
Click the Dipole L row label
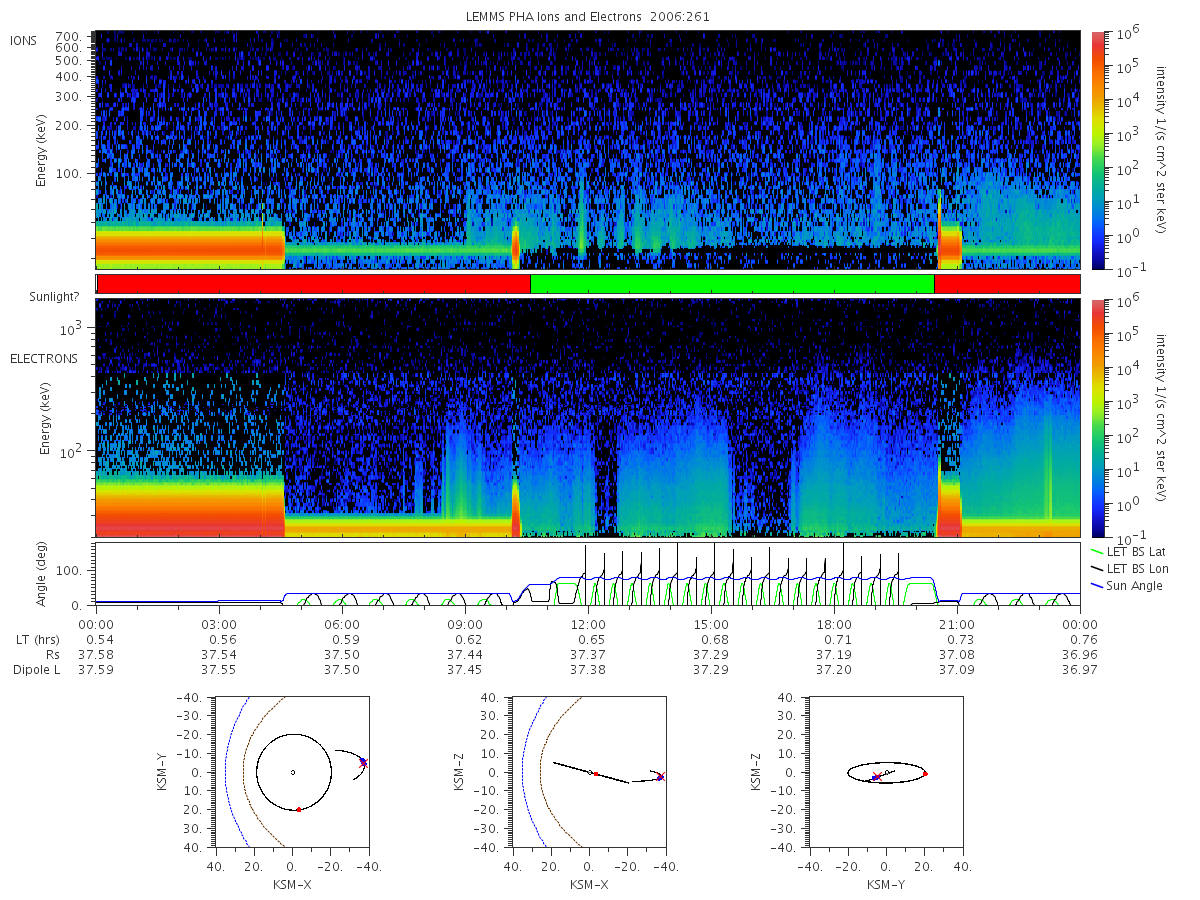(x=36, y=669)
